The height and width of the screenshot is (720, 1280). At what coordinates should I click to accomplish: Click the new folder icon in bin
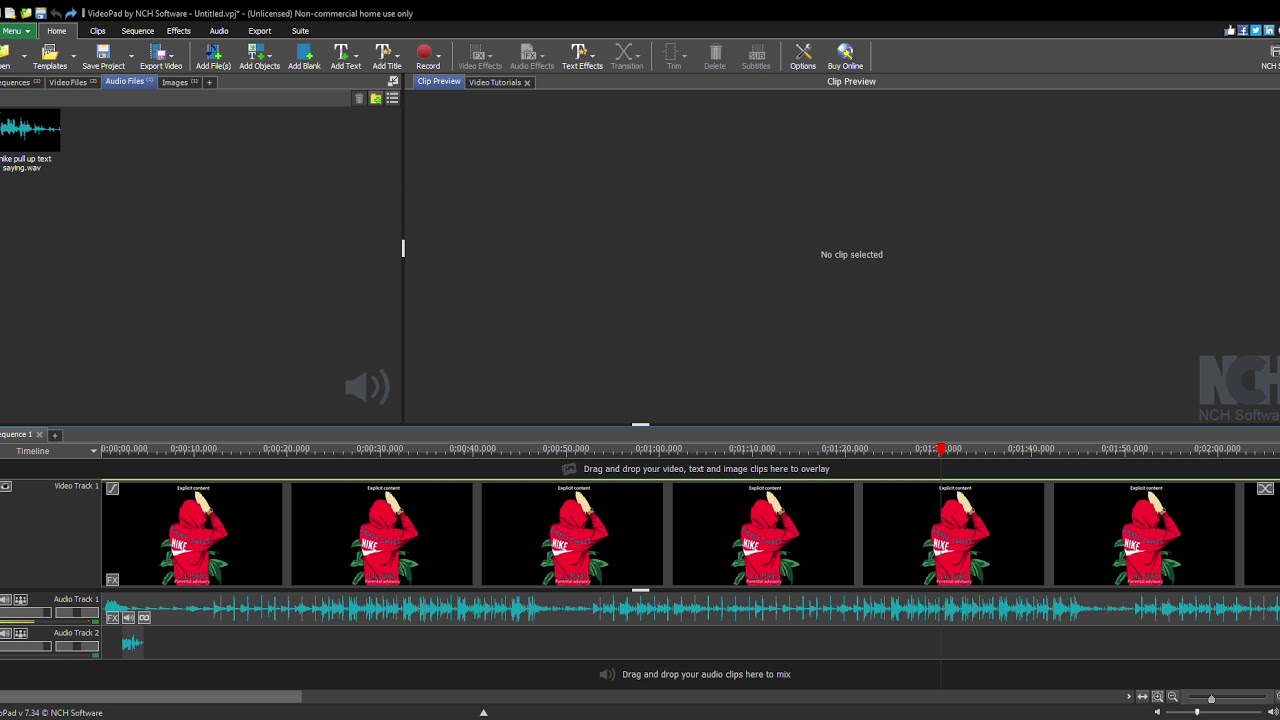click(376, 98)
